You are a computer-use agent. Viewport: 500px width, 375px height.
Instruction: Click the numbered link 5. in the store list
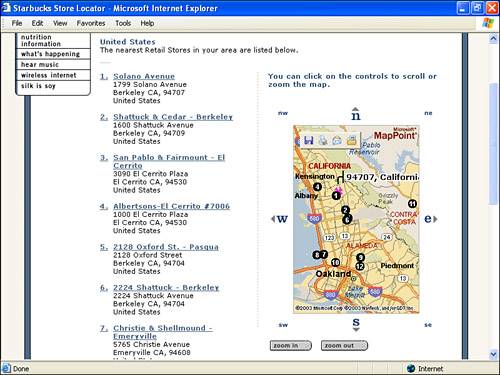[104, 247]
